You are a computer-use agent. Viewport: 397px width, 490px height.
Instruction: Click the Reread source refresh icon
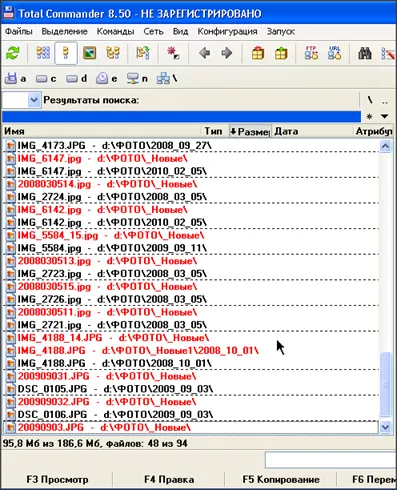[13, 53]
